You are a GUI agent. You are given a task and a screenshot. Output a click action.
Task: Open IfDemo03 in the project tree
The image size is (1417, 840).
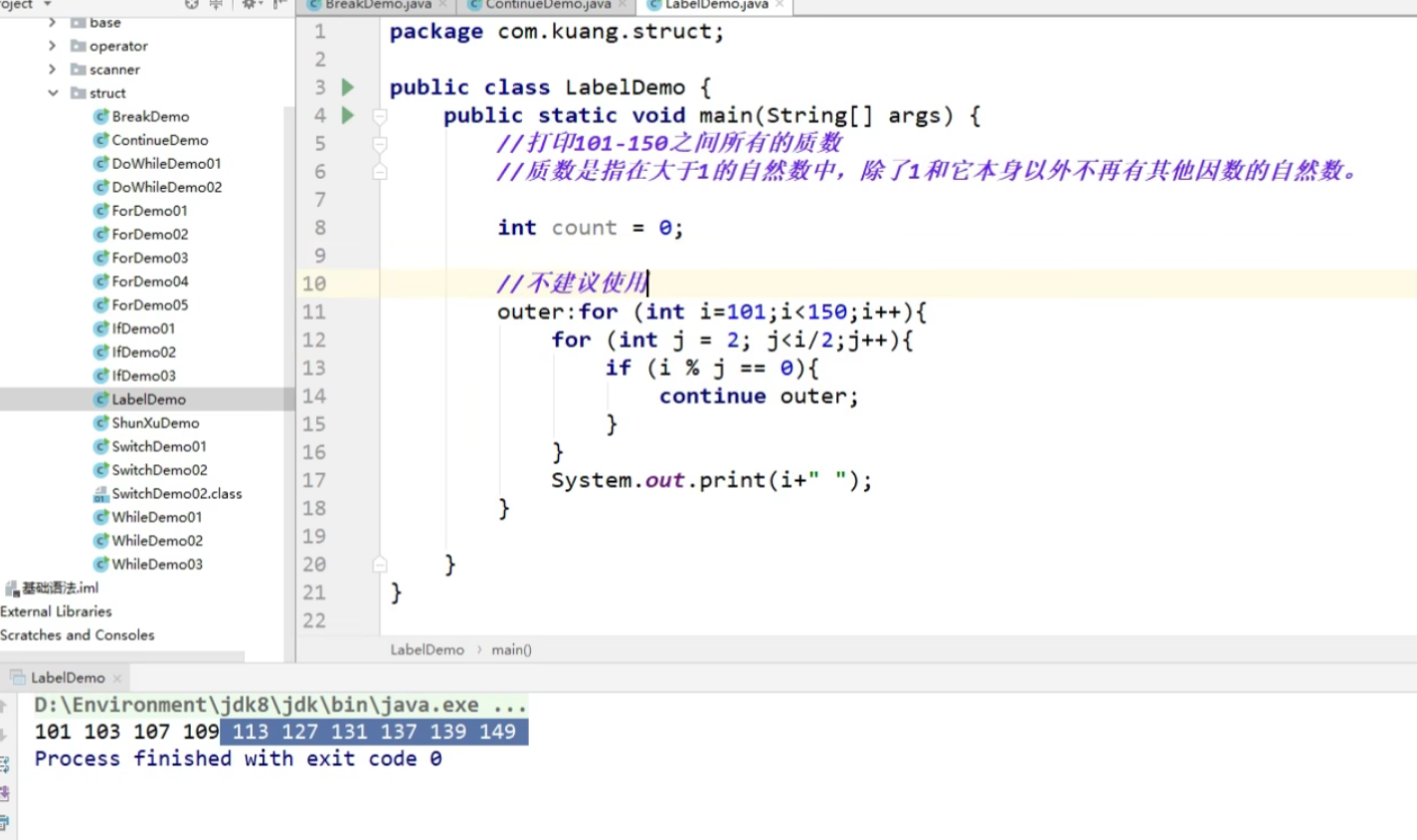[144, 376]
